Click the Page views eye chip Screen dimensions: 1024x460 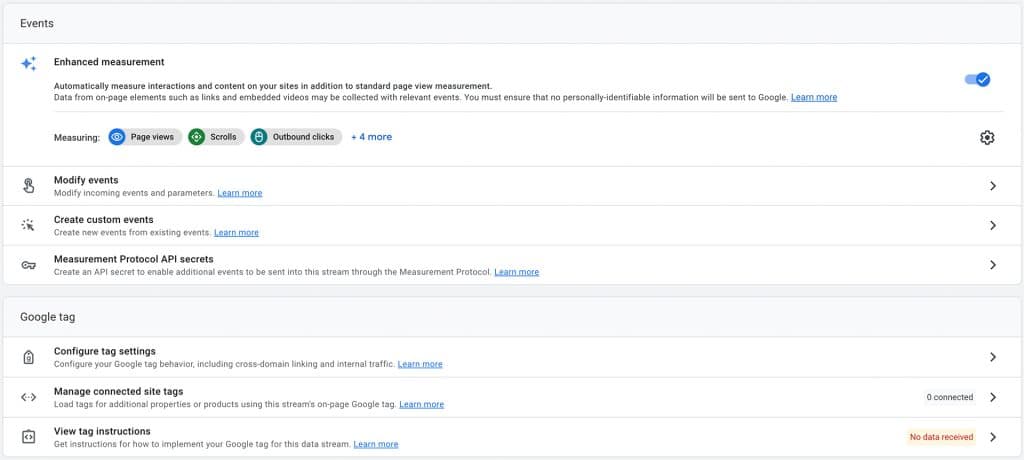tap(145, 137)
